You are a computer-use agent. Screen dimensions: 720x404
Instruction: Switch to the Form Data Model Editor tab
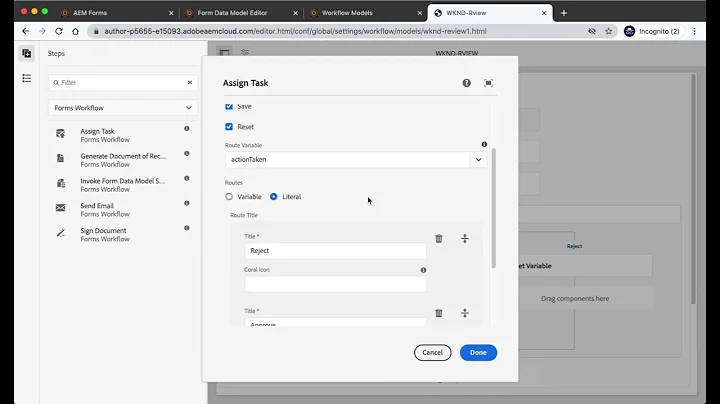tap(232, 13)
